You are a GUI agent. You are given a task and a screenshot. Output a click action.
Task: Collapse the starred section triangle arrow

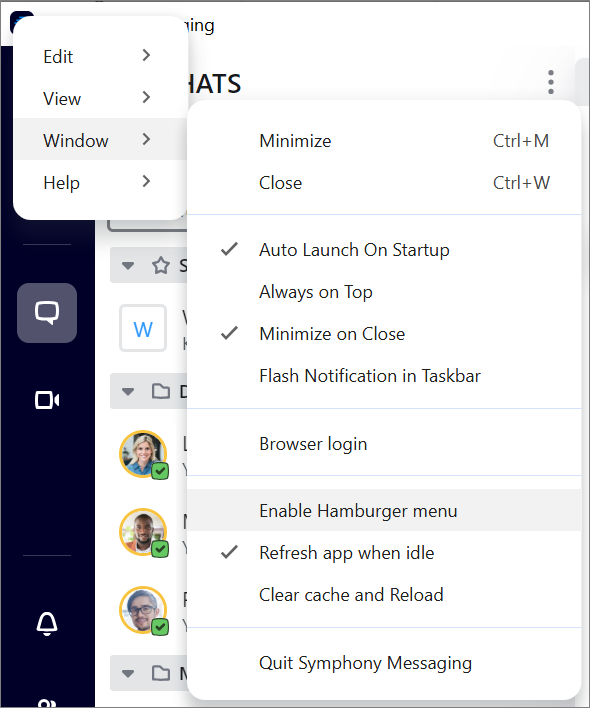128,266
